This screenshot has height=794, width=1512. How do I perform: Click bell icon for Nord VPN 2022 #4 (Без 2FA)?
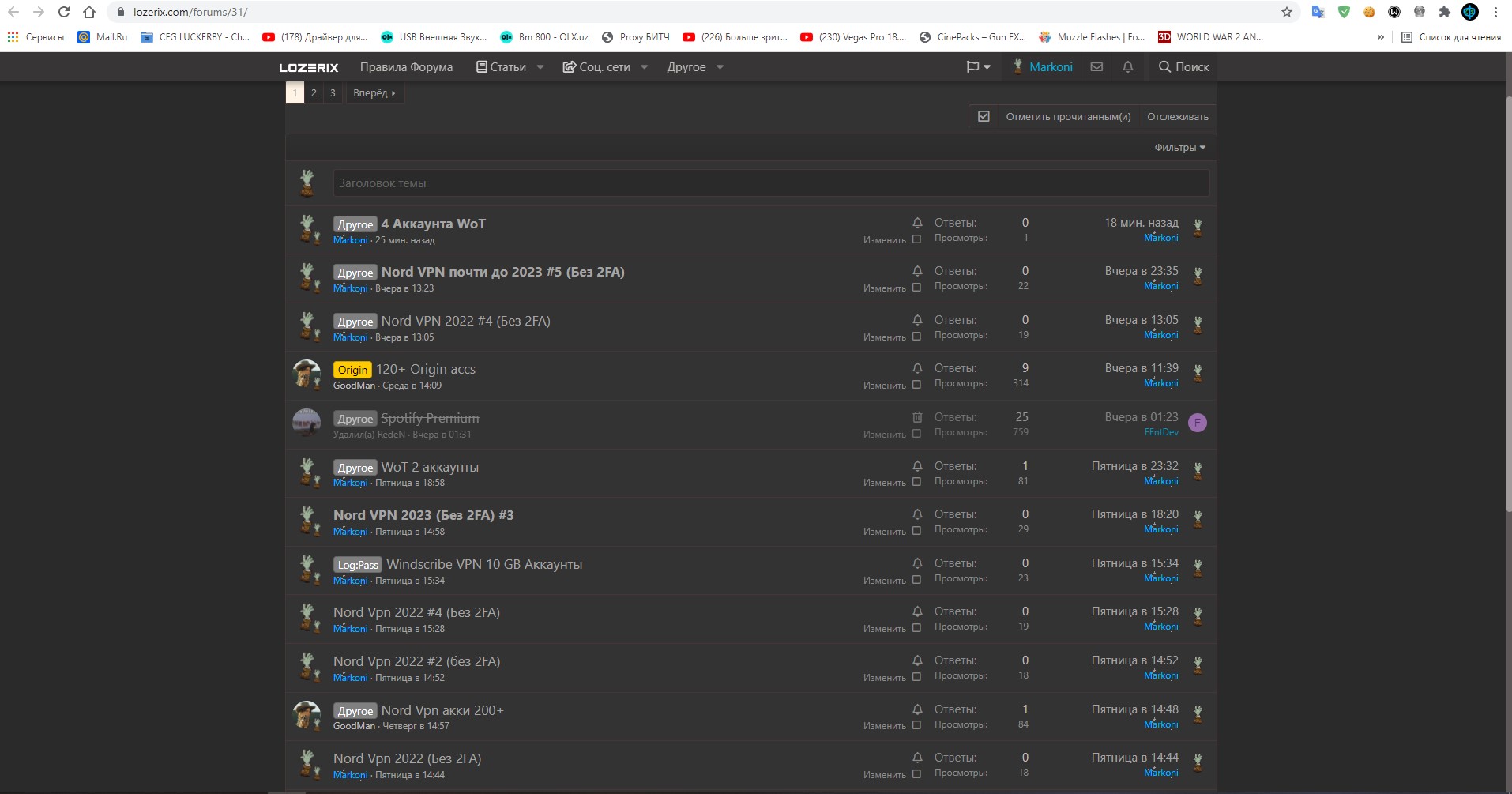pos(917,320)
